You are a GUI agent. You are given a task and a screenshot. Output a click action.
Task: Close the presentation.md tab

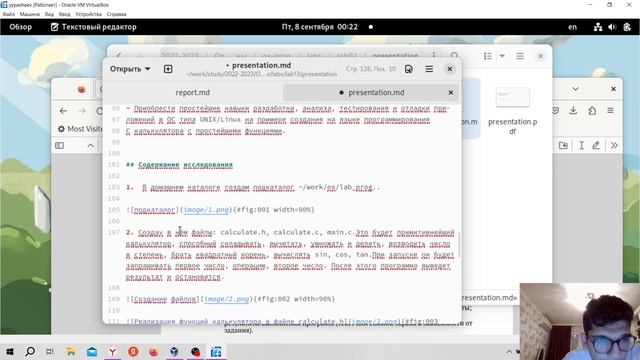[451, 93]
